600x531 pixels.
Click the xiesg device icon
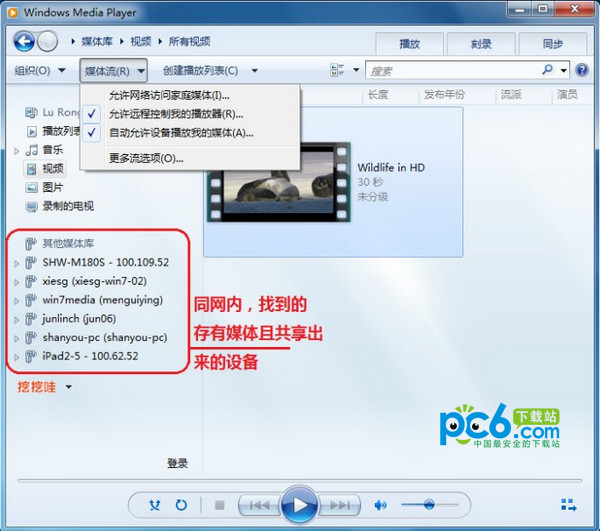(31, 281)
